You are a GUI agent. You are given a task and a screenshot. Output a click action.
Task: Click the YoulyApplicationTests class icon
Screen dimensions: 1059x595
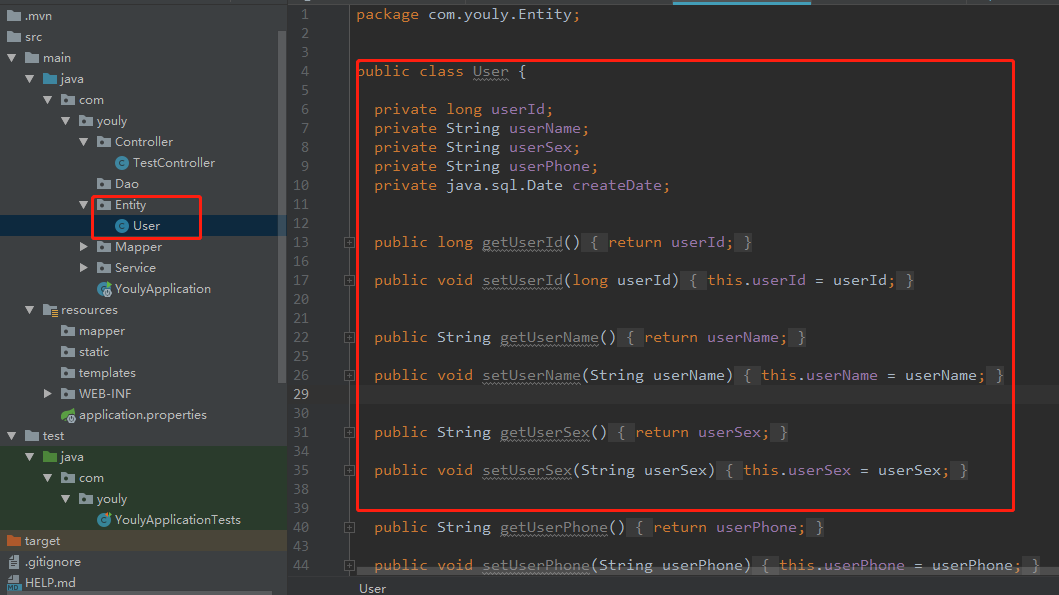click(104, 520)
